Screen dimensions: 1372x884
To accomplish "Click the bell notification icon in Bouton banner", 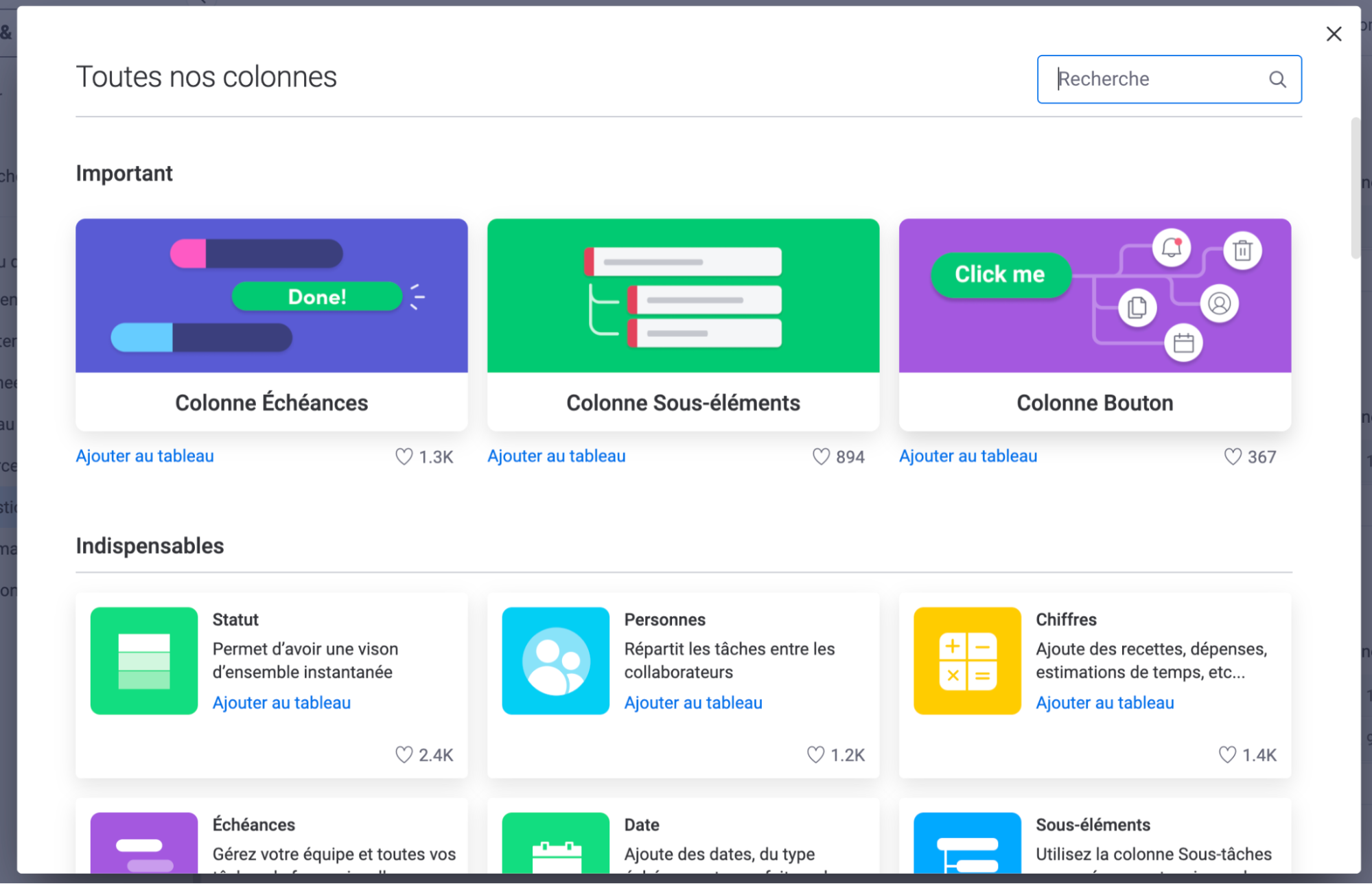I will pos(1172,248).
